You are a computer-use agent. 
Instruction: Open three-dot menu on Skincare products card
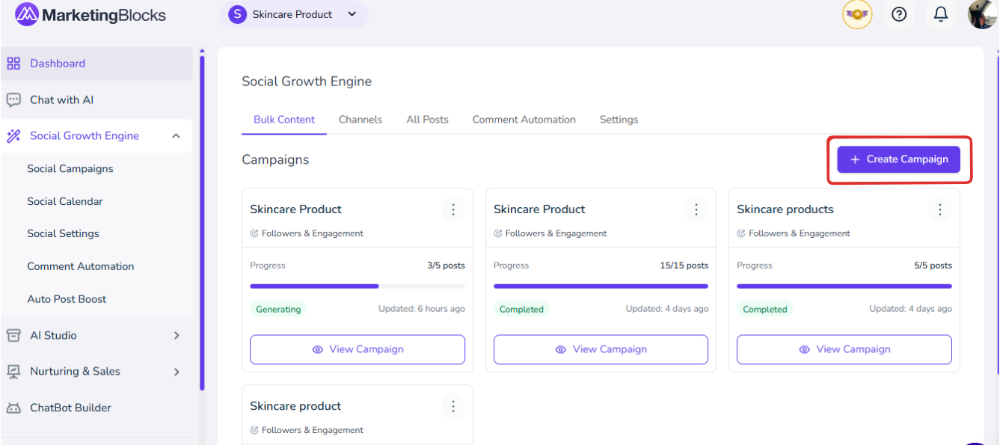[x=939, y=209]
